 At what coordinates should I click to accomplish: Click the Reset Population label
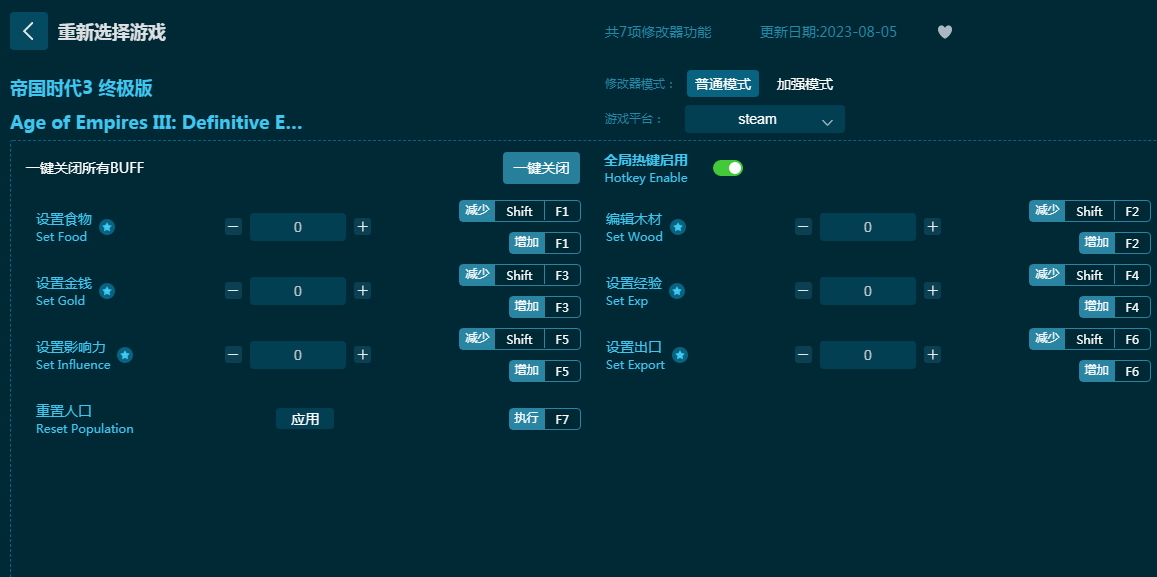[85, 429]
